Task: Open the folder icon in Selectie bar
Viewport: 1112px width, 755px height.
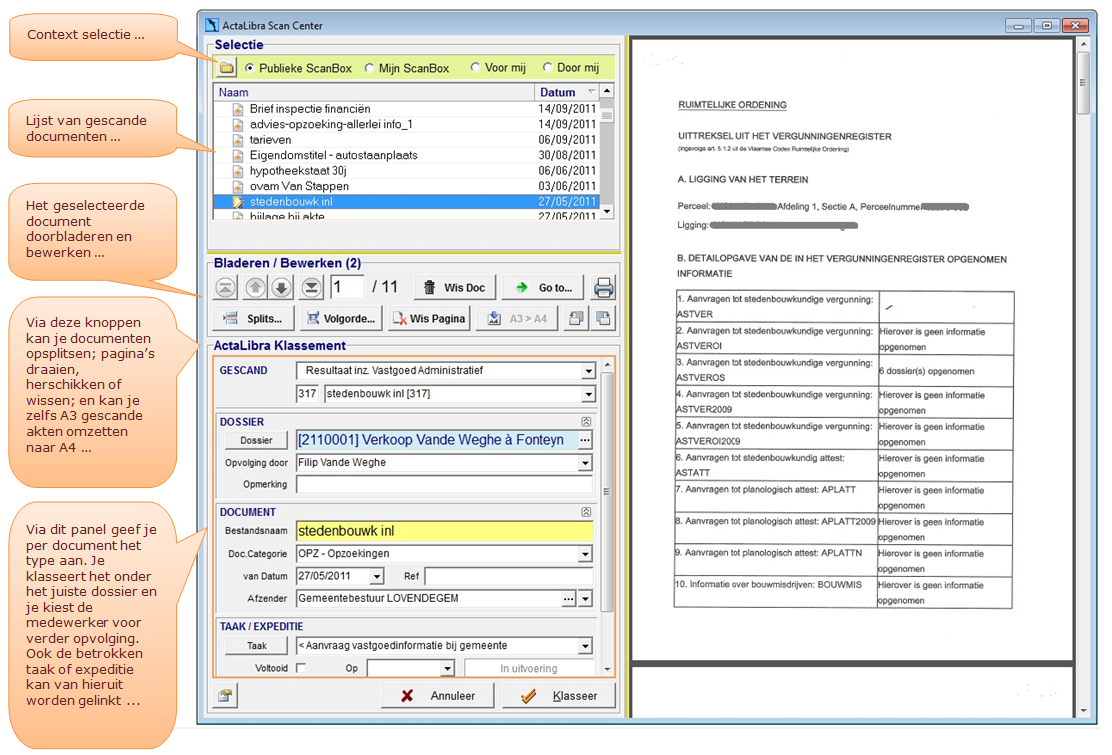Action: [226, 68]
